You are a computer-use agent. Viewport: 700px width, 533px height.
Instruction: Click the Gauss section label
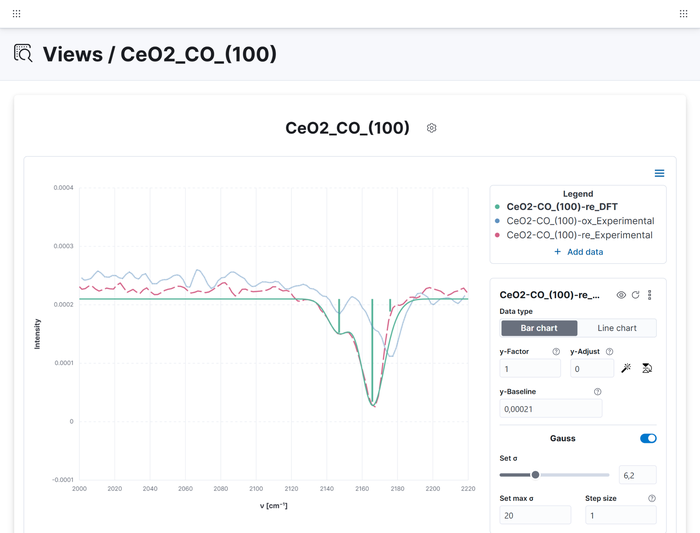(562, 438)
